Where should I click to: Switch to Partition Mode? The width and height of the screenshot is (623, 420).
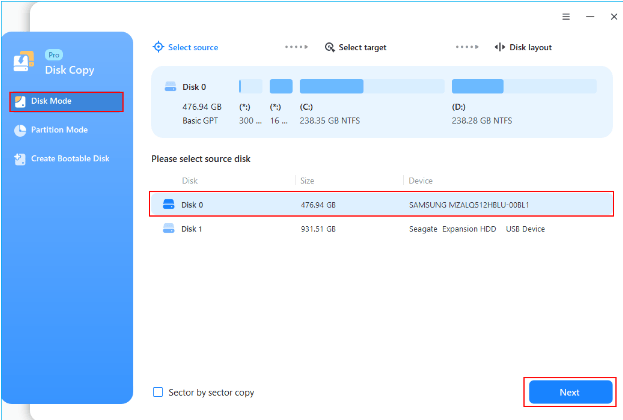pos(59,130)
